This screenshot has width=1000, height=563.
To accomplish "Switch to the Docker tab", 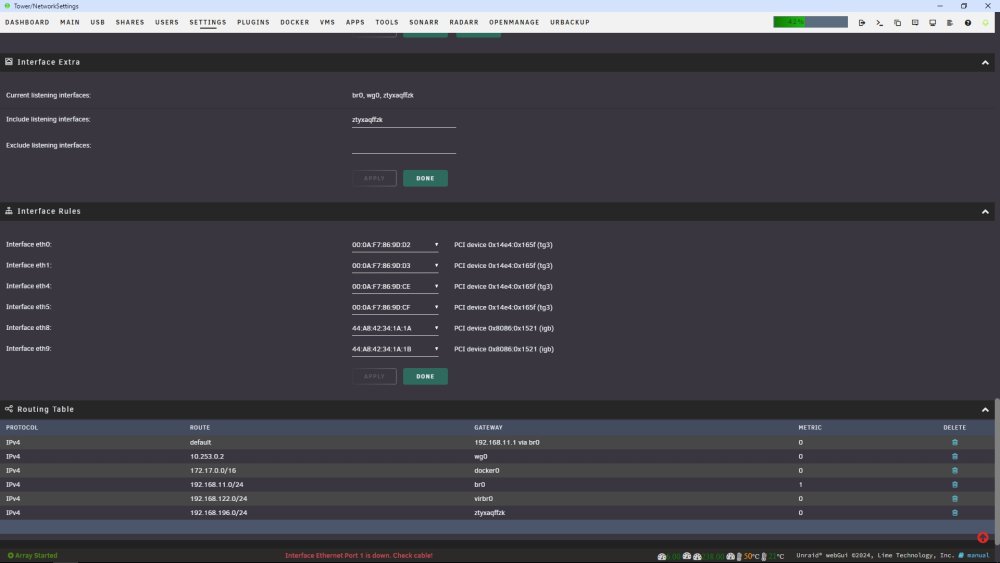I will pos(295,22).
